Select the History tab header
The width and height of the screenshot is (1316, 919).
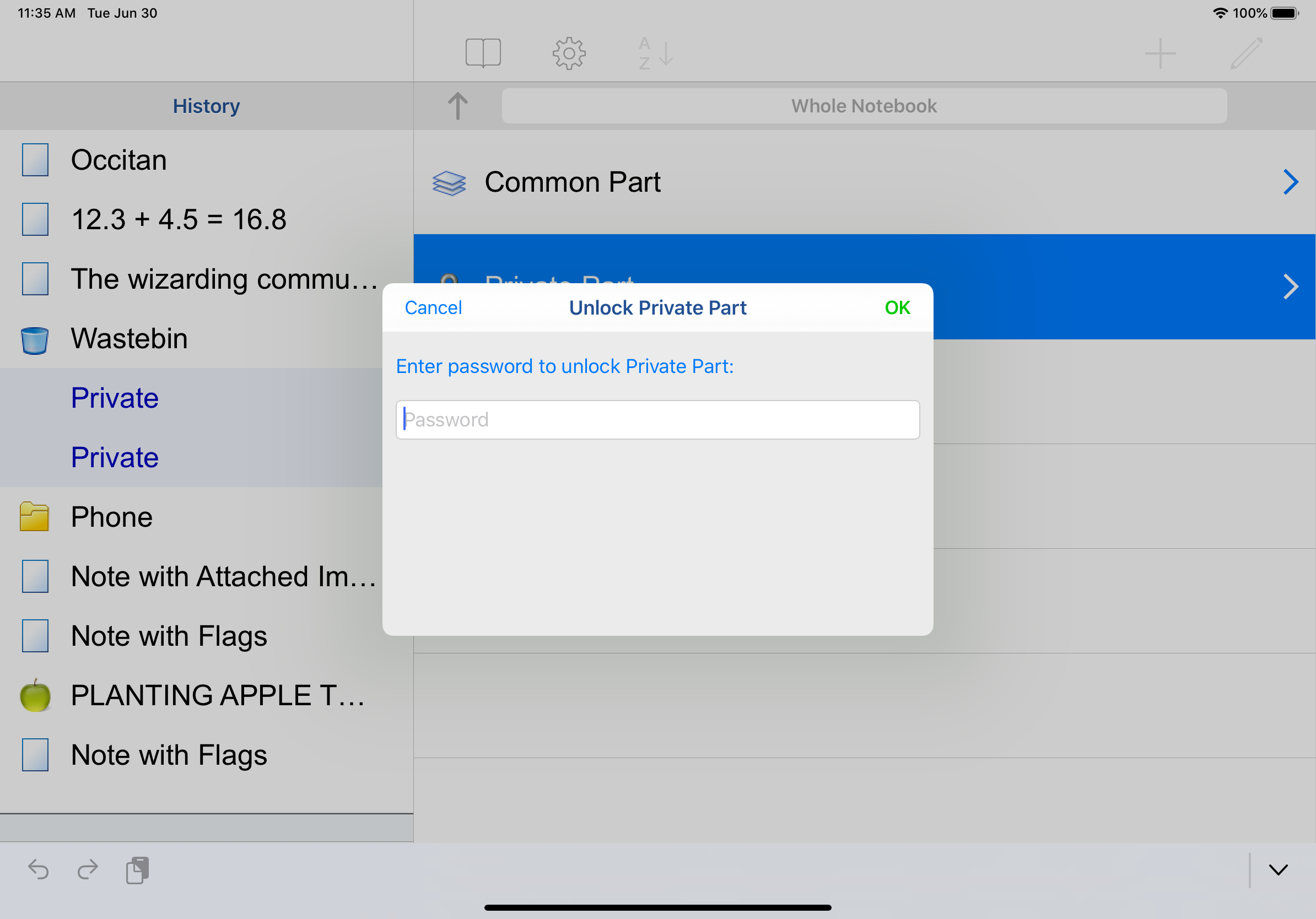pyautogui.click(x=206, y=106)
